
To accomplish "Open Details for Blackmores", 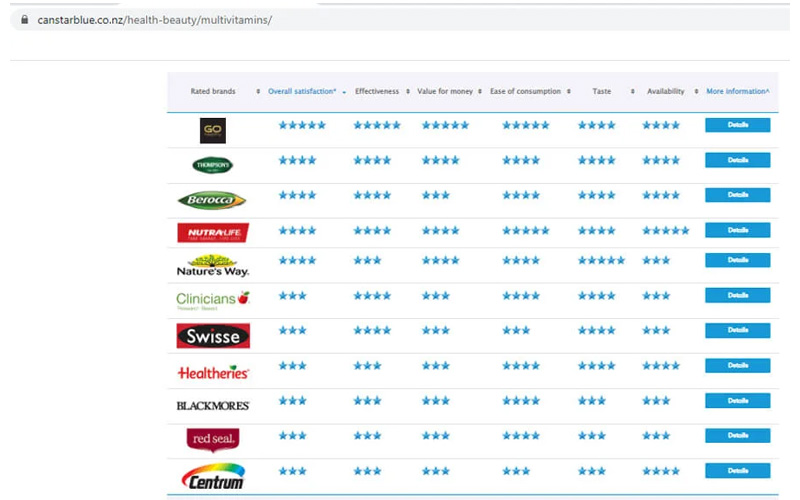I will click(738, 401).
